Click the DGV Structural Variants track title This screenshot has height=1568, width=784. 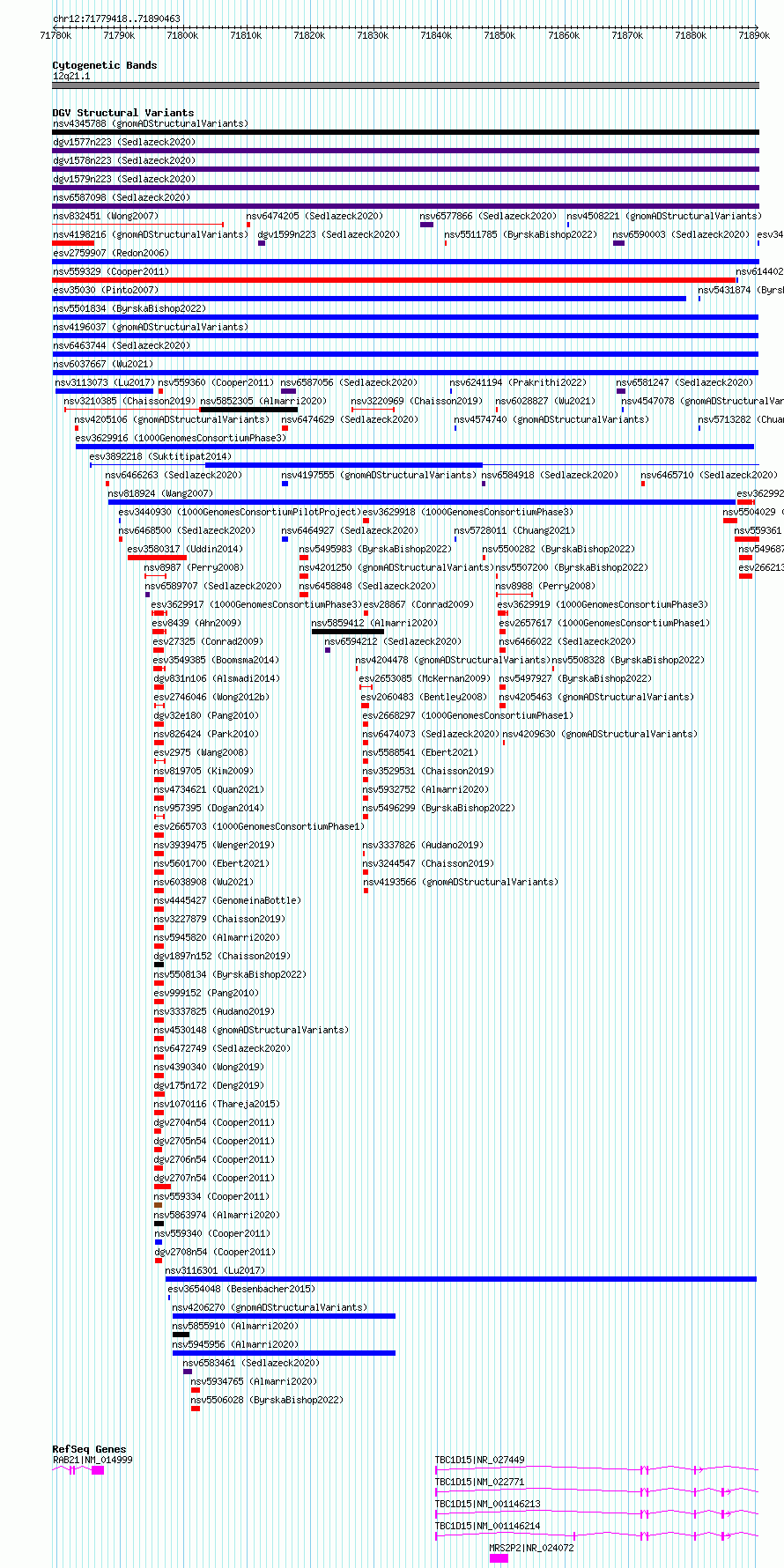tap(123, 113)
